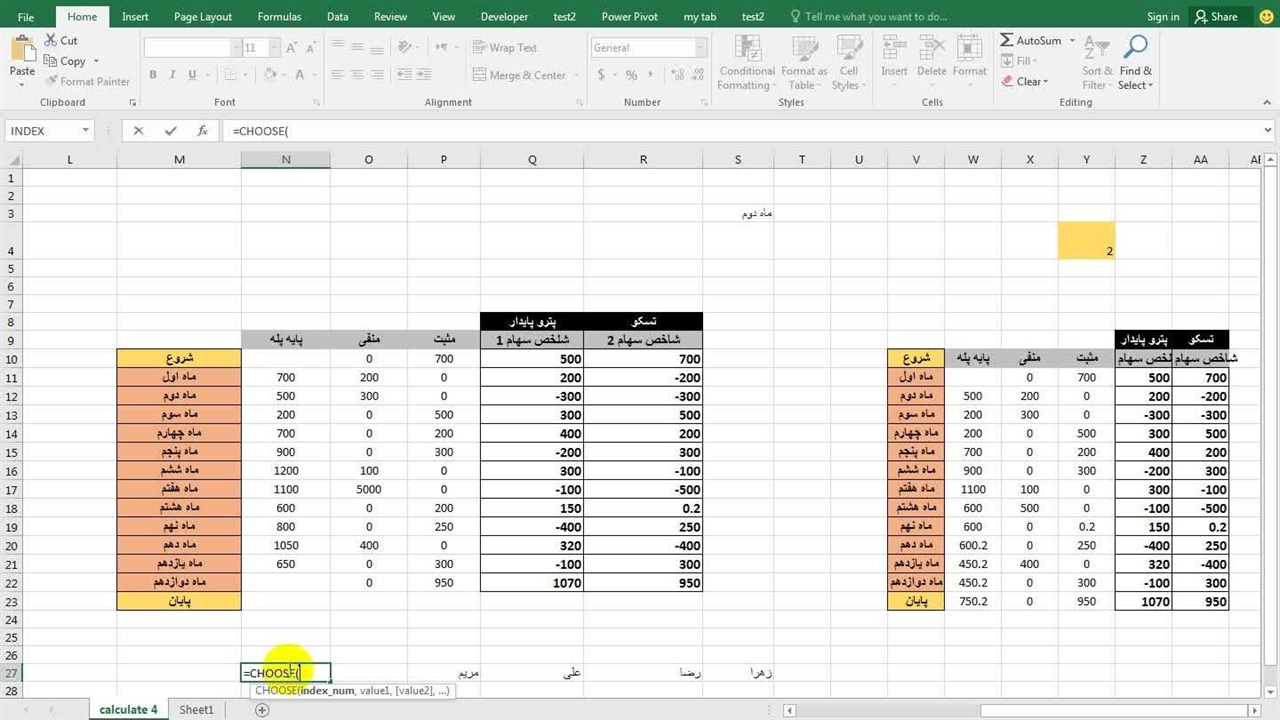1280x720 pixels.
Task: Open Insert Function fx dialog
Action: click(x=202, y=131)
